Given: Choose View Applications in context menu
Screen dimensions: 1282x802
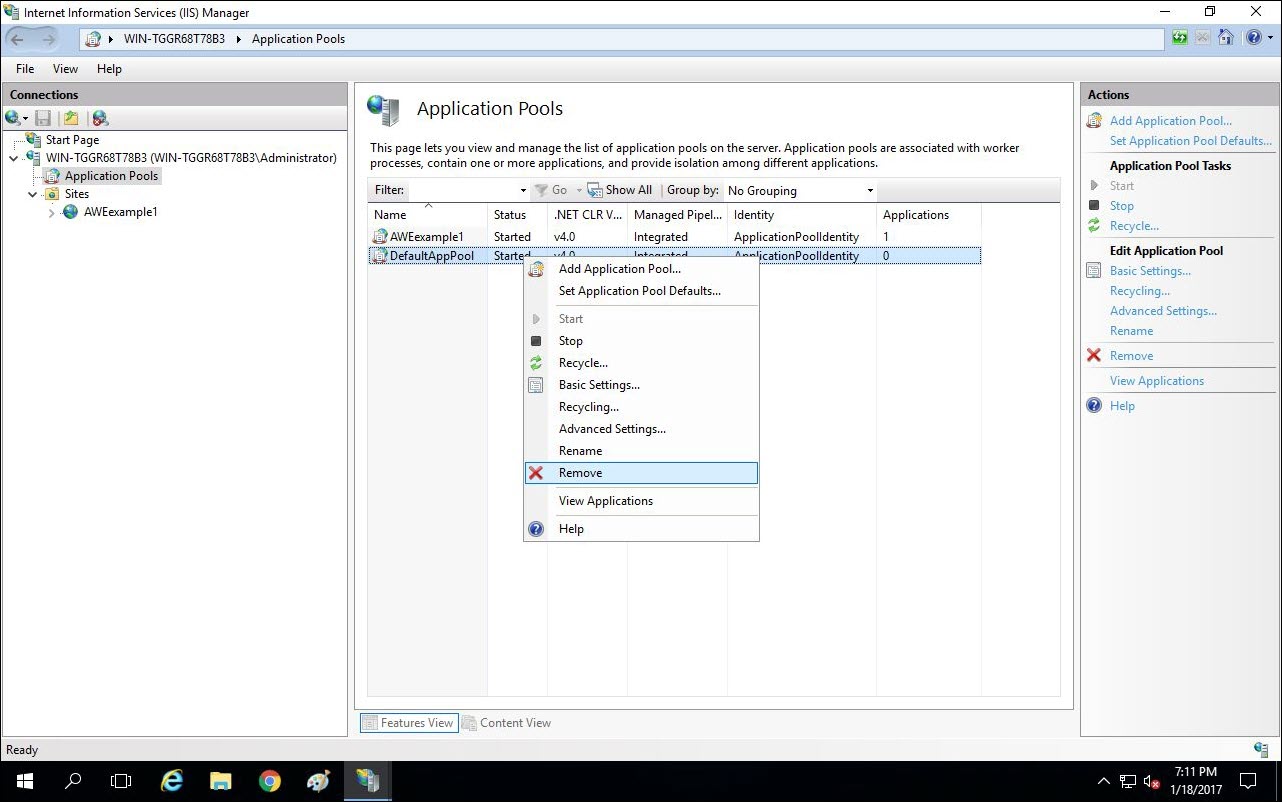Looking at the screenshot, I should (641, 501).
